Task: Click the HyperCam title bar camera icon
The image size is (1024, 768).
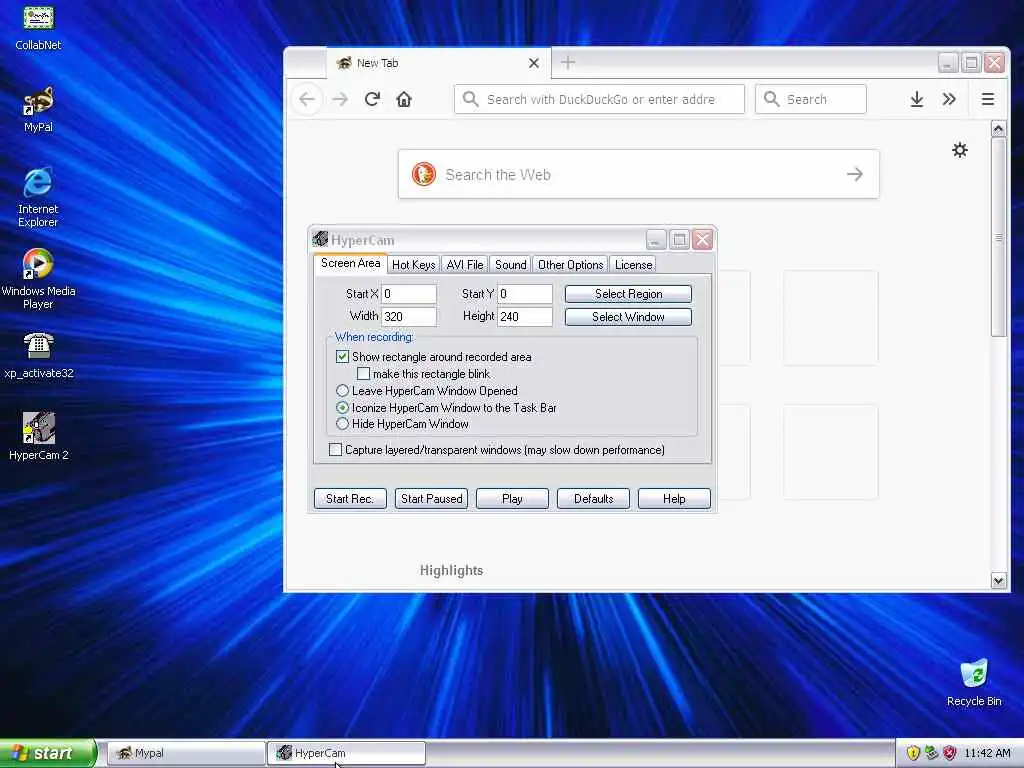Action: click(x=320, y=239)
